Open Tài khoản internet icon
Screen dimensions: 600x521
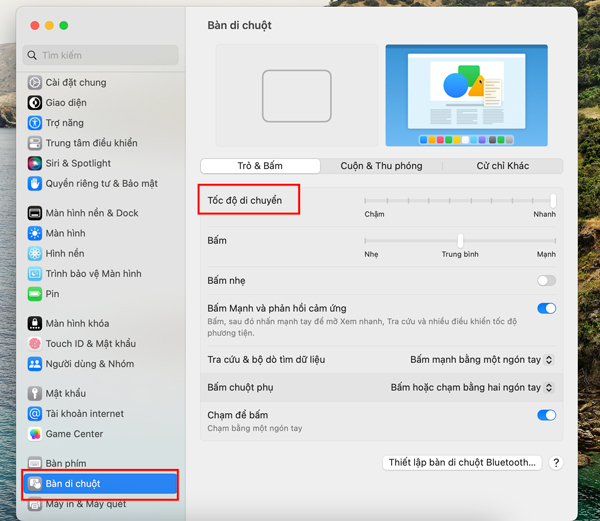(34, 414)
